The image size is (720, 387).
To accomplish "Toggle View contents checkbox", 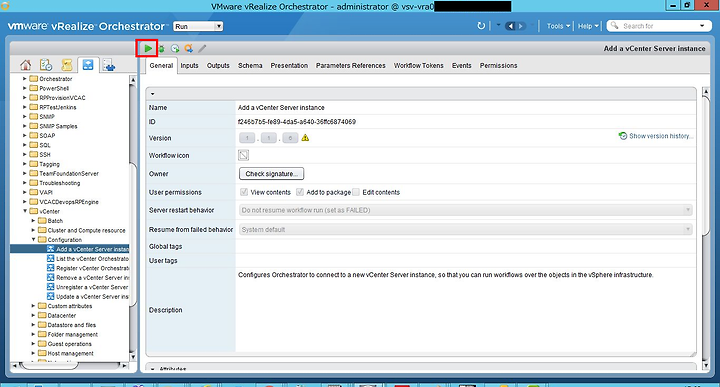I will coord(244,192).
